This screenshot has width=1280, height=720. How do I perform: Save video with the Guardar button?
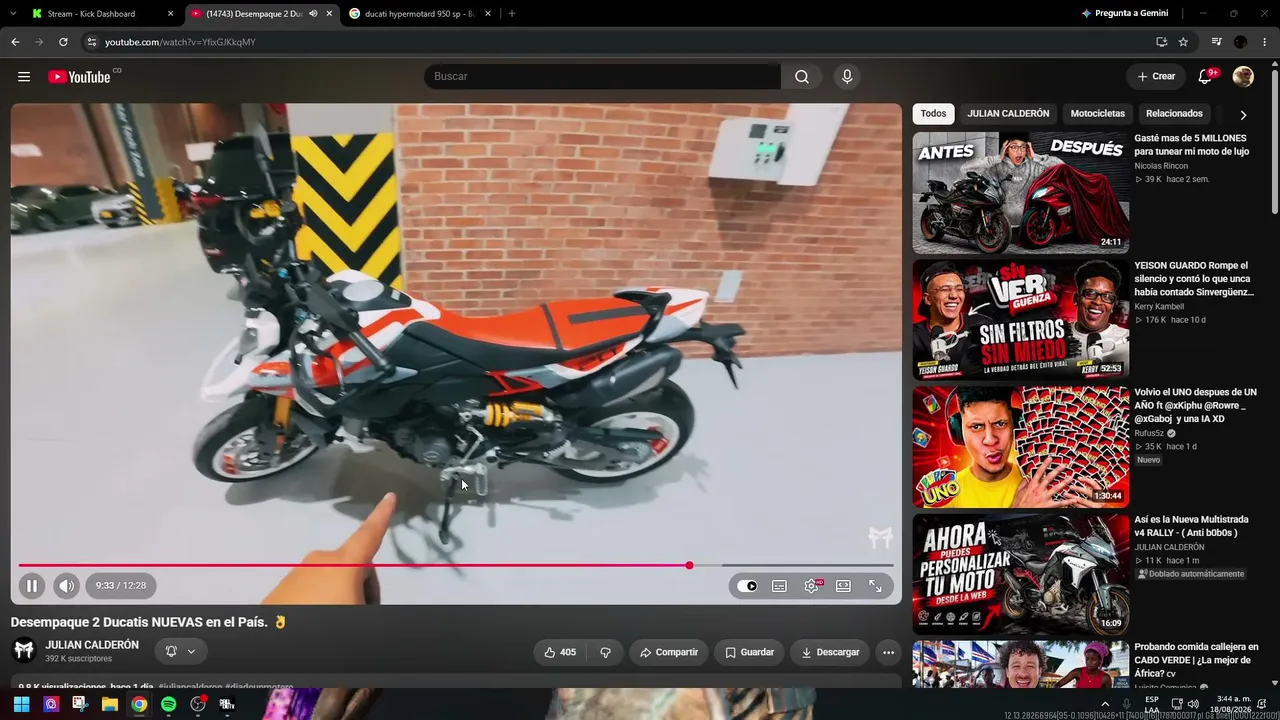749,652
